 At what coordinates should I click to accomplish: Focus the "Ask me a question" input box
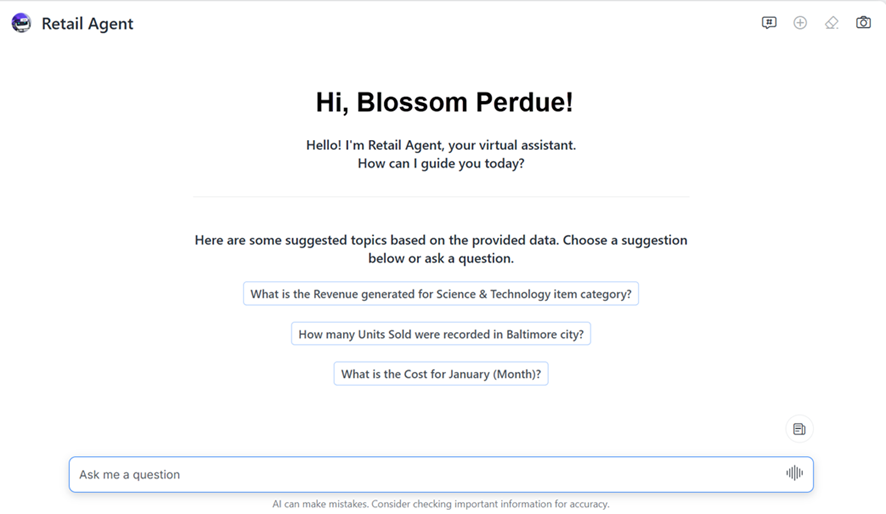click(420, 474)
